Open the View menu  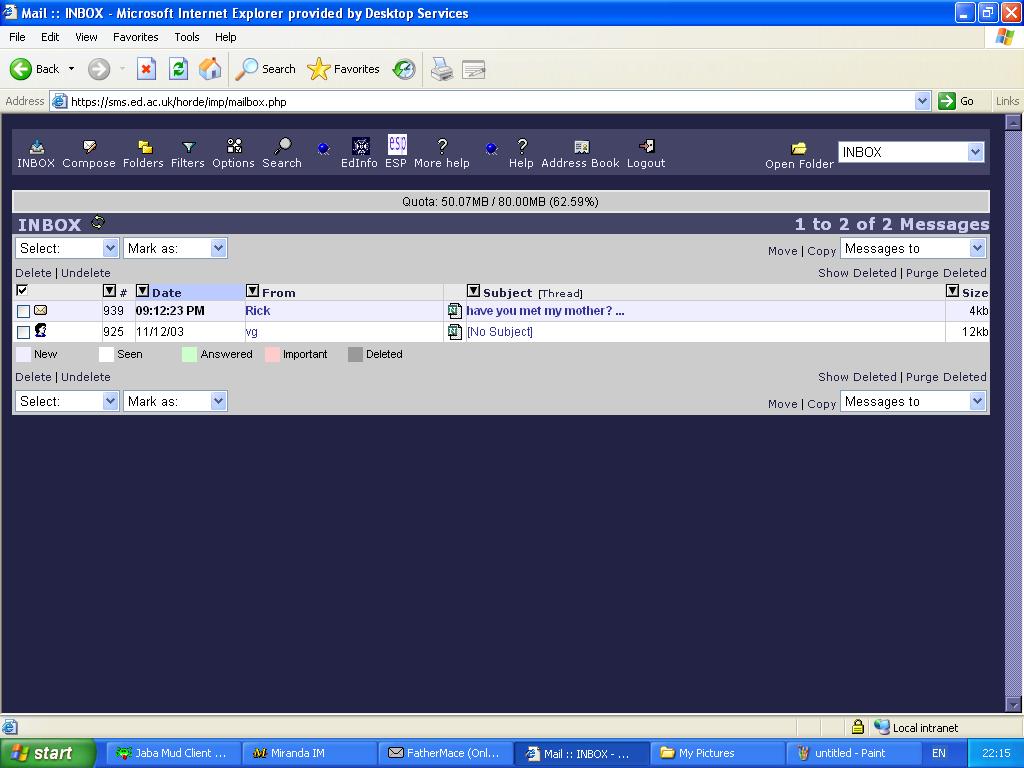[x=86, y=37]
